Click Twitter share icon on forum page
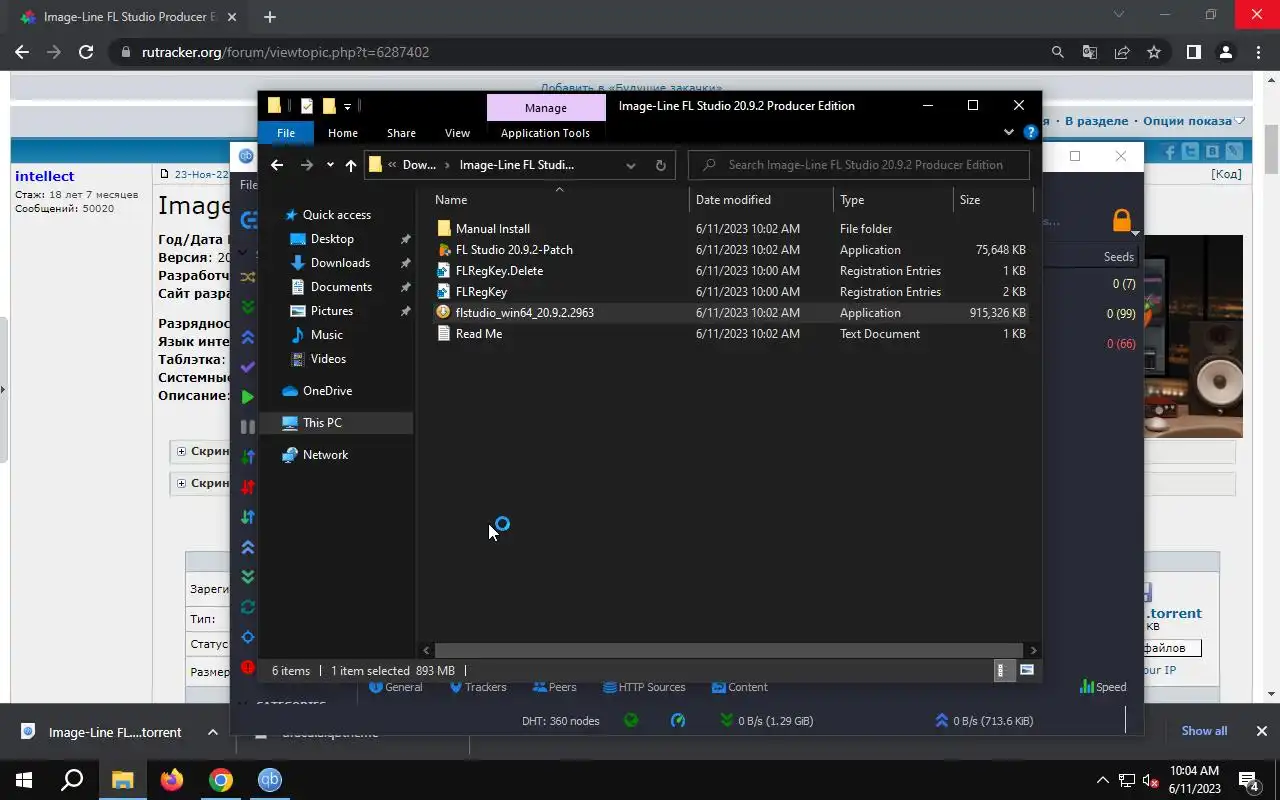Viewport: 1280px width, 800px height. (x=1190, y=152)
